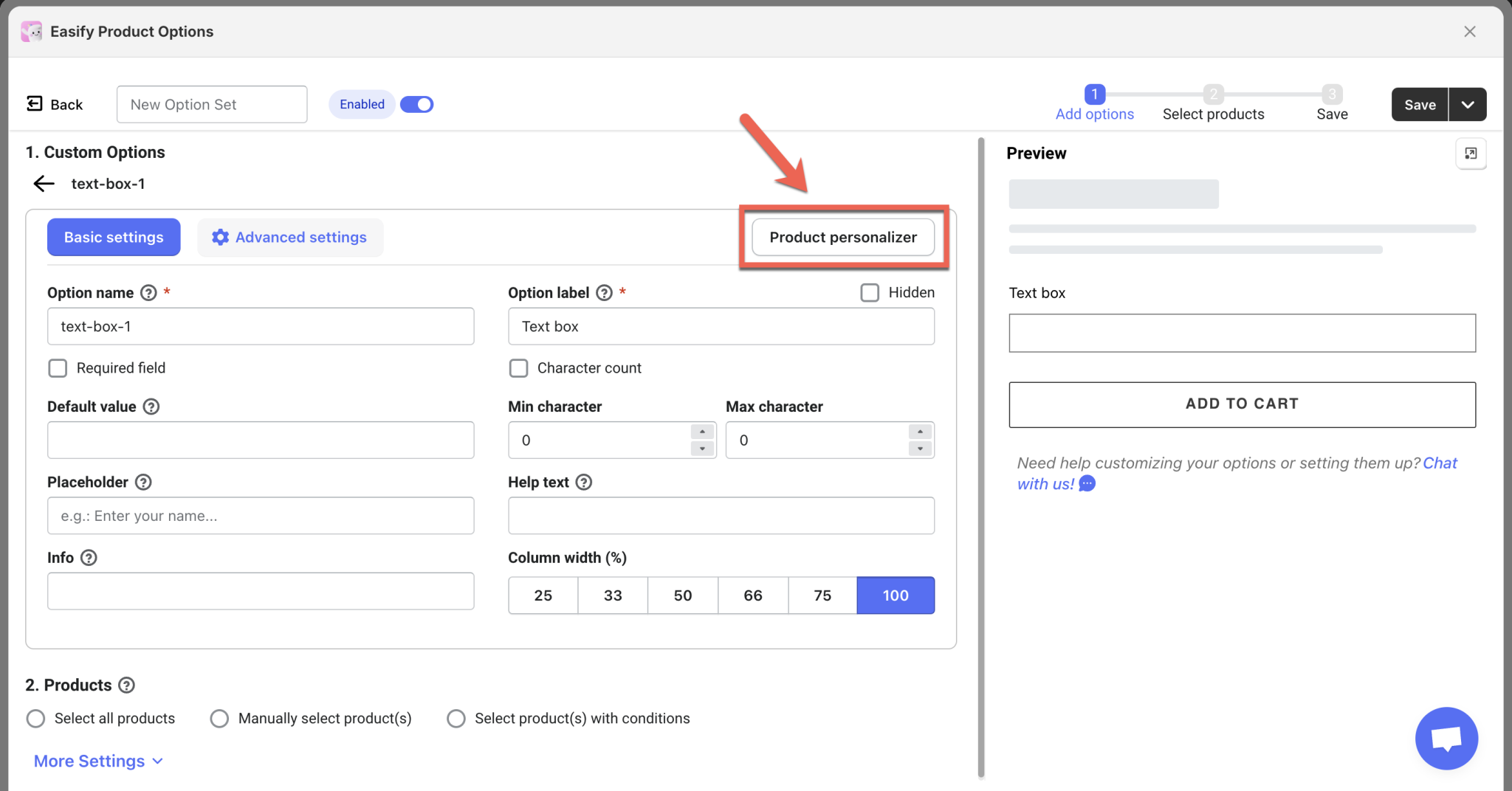Viewport: 1512px width, 791px height.
Task: Click help icon next to Option label
Action: (x=604, y=293)
